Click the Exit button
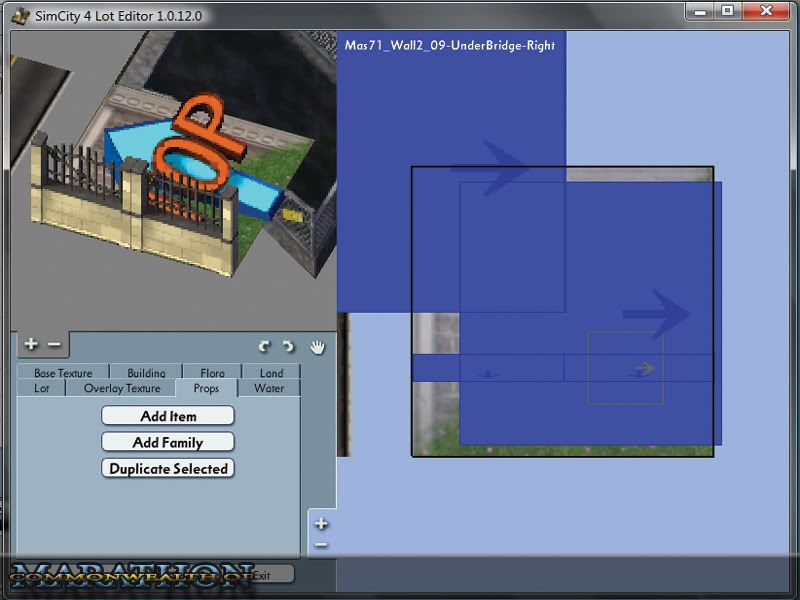 coord(261,575)
